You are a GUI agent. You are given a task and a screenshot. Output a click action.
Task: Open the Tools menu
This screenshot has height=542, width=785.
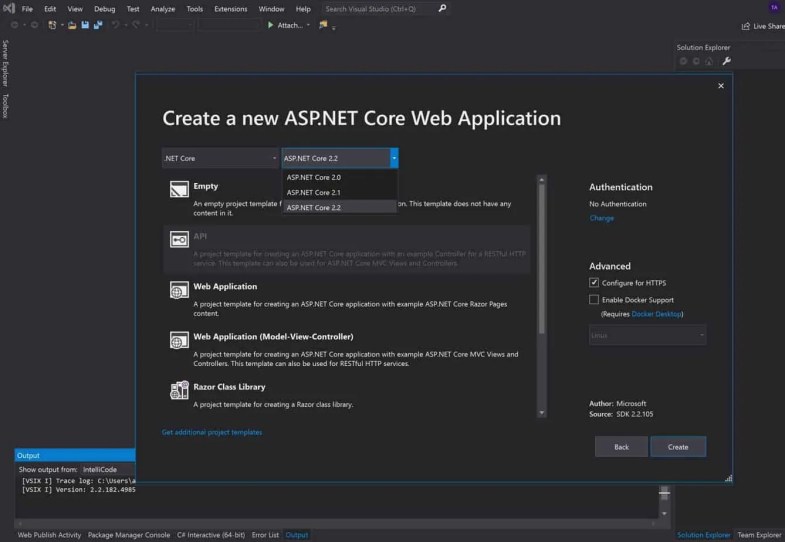coord(195,9)
